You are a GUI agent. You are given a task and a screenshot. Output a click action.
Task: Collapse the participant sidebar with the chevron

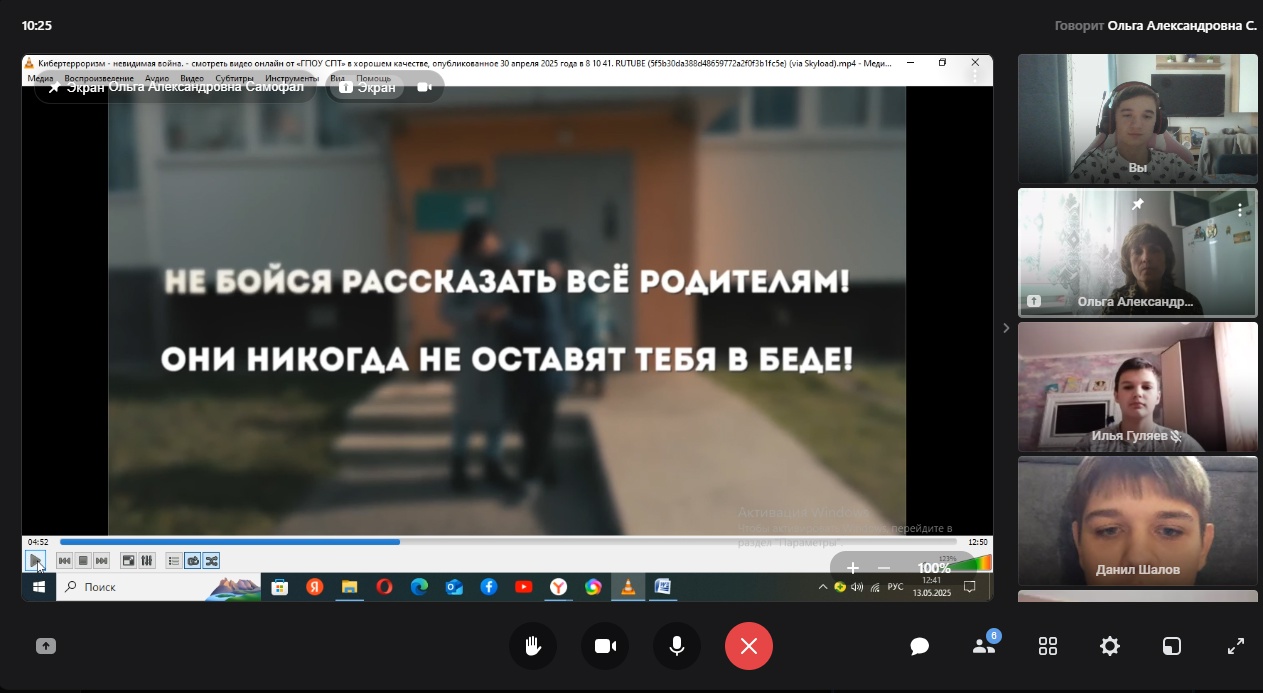tap(1006, 328)
